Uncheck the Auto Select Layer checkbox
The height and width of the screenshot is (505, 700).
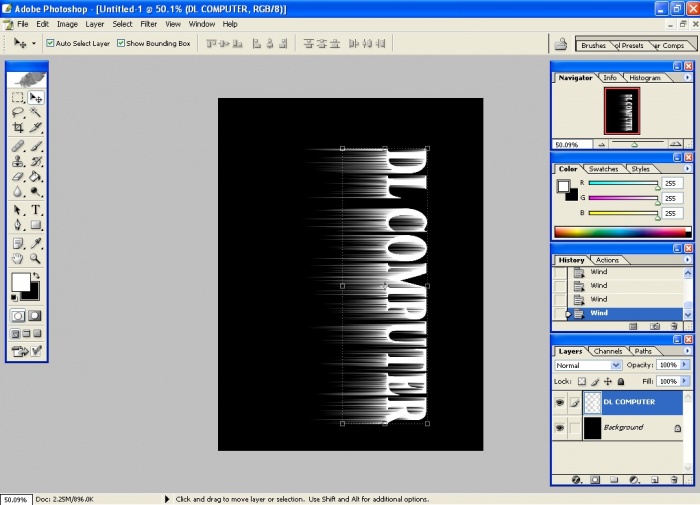pyautogui.click(x=50, y=44)
